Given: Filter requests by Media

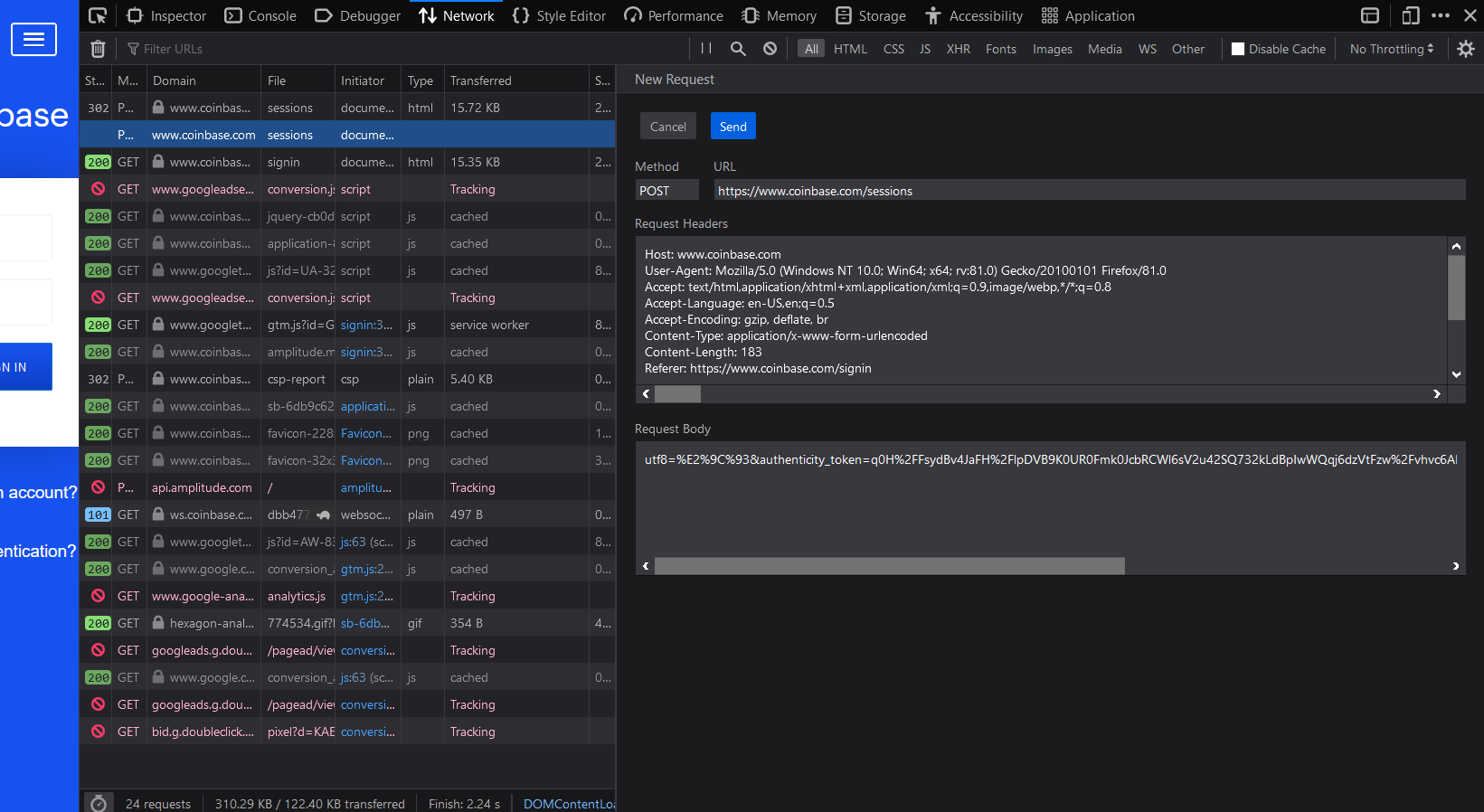Looking at the screenshot, I should click(x=1105, y=49).
